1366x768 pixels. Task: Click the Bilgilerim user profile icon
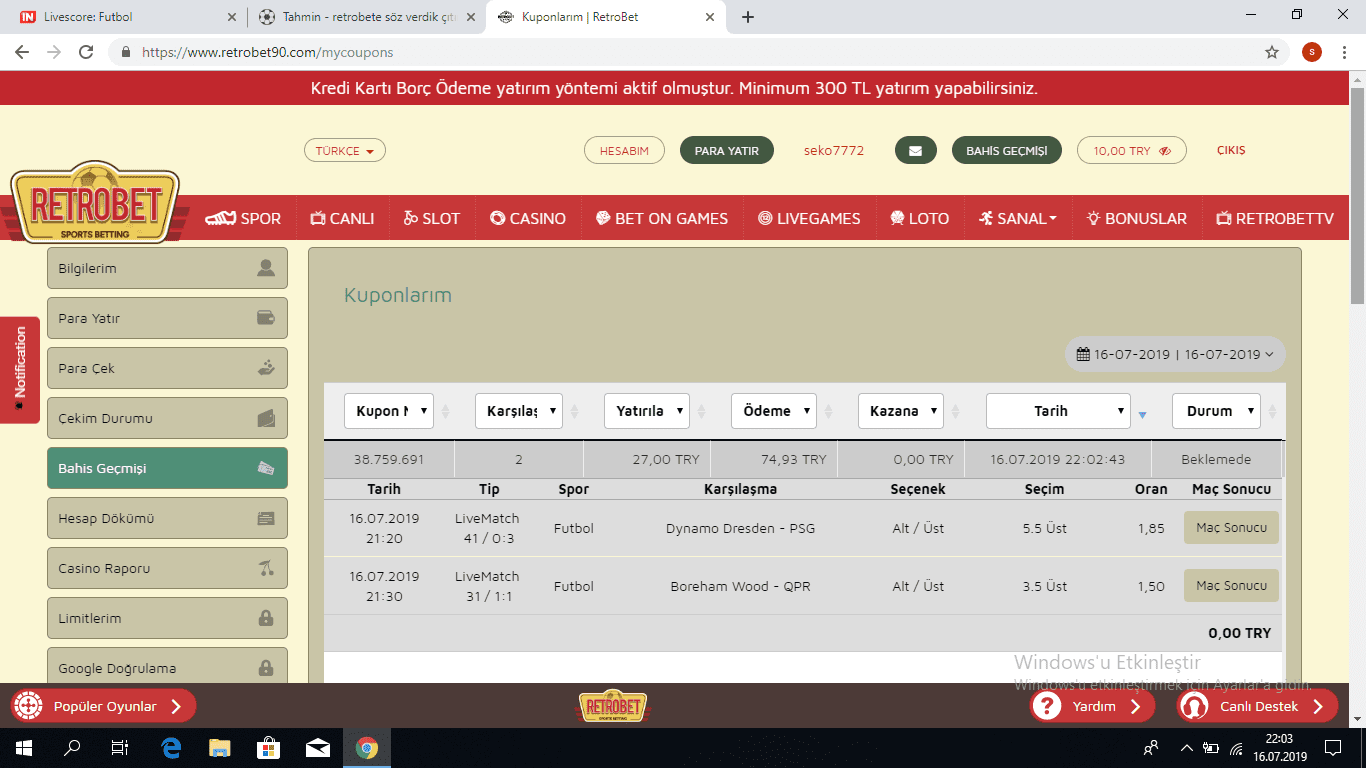[x=265, y=268]
